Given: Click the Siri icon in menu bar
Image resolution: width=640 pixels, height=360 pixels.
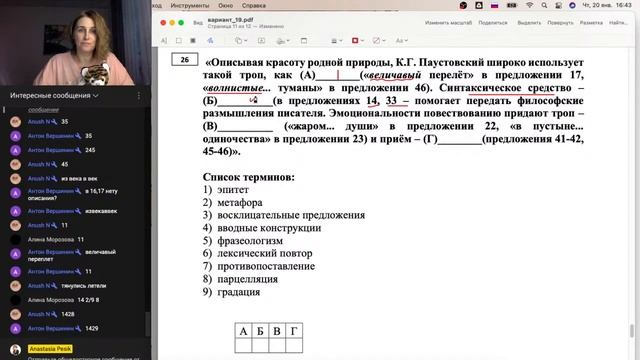Looking at the screenshot, I should (x=572, y=5).
